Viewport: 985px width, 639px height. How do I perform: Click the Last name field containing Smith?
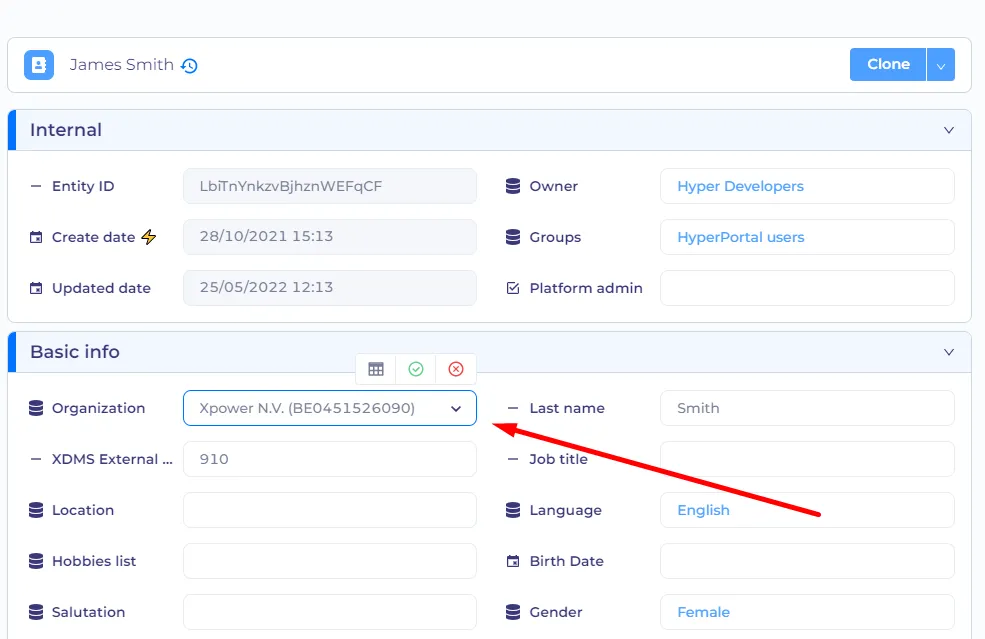(x=807, y=408)
